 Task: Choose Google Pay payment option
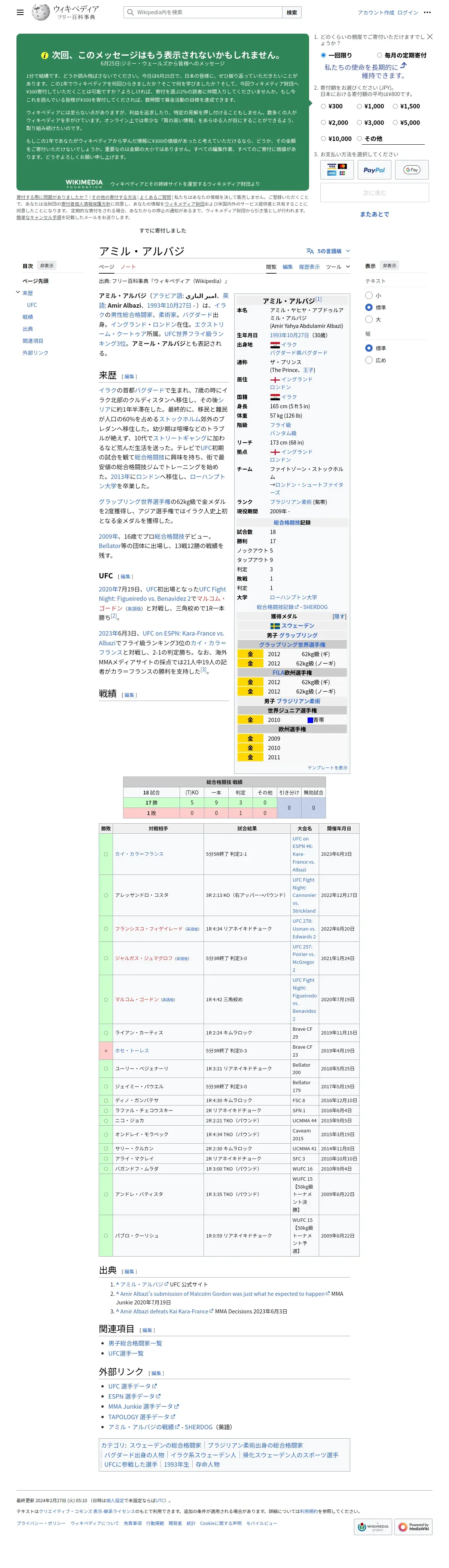tap(412, 170)
